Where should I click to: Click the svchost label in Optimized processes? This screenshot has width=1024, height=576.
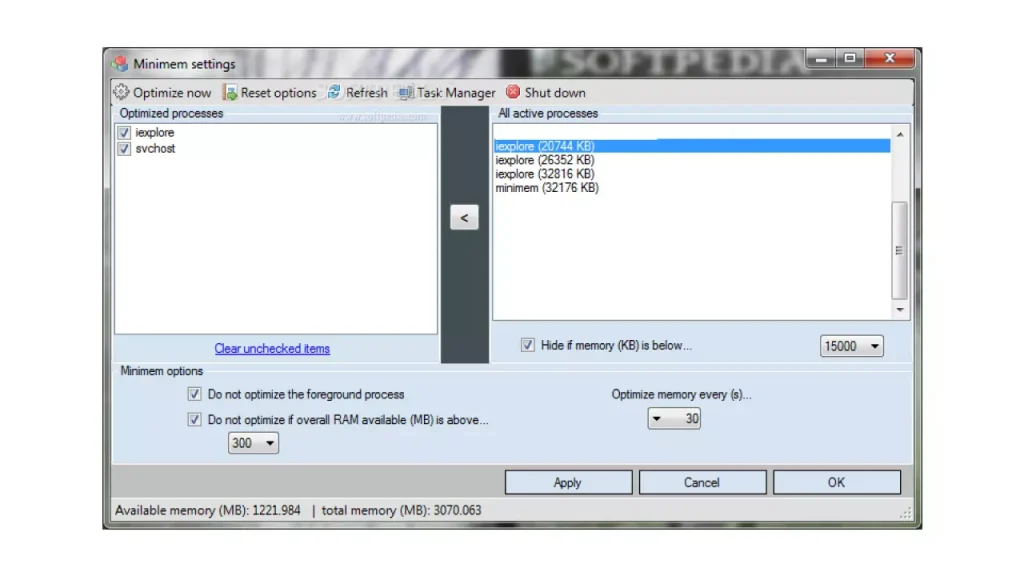(x=155, y=149)
